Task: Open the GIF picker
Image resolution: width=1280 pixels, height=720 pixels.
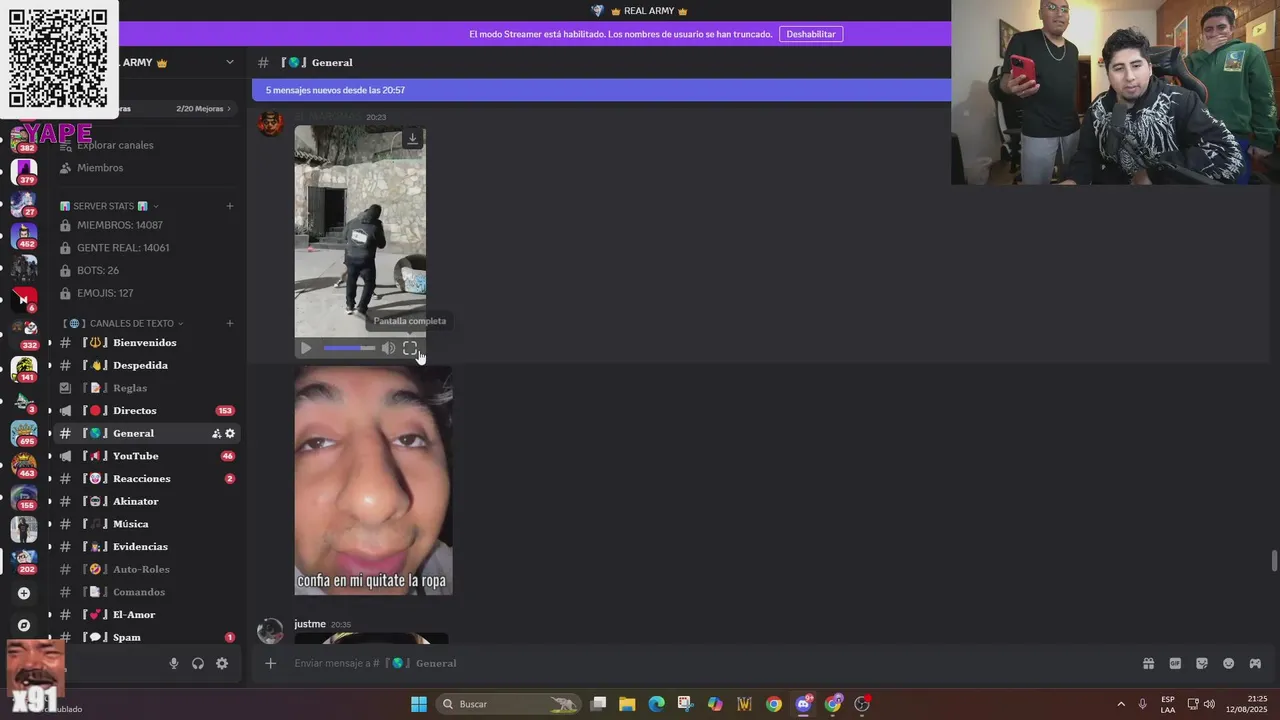Action: click(x=1175, y=663)
